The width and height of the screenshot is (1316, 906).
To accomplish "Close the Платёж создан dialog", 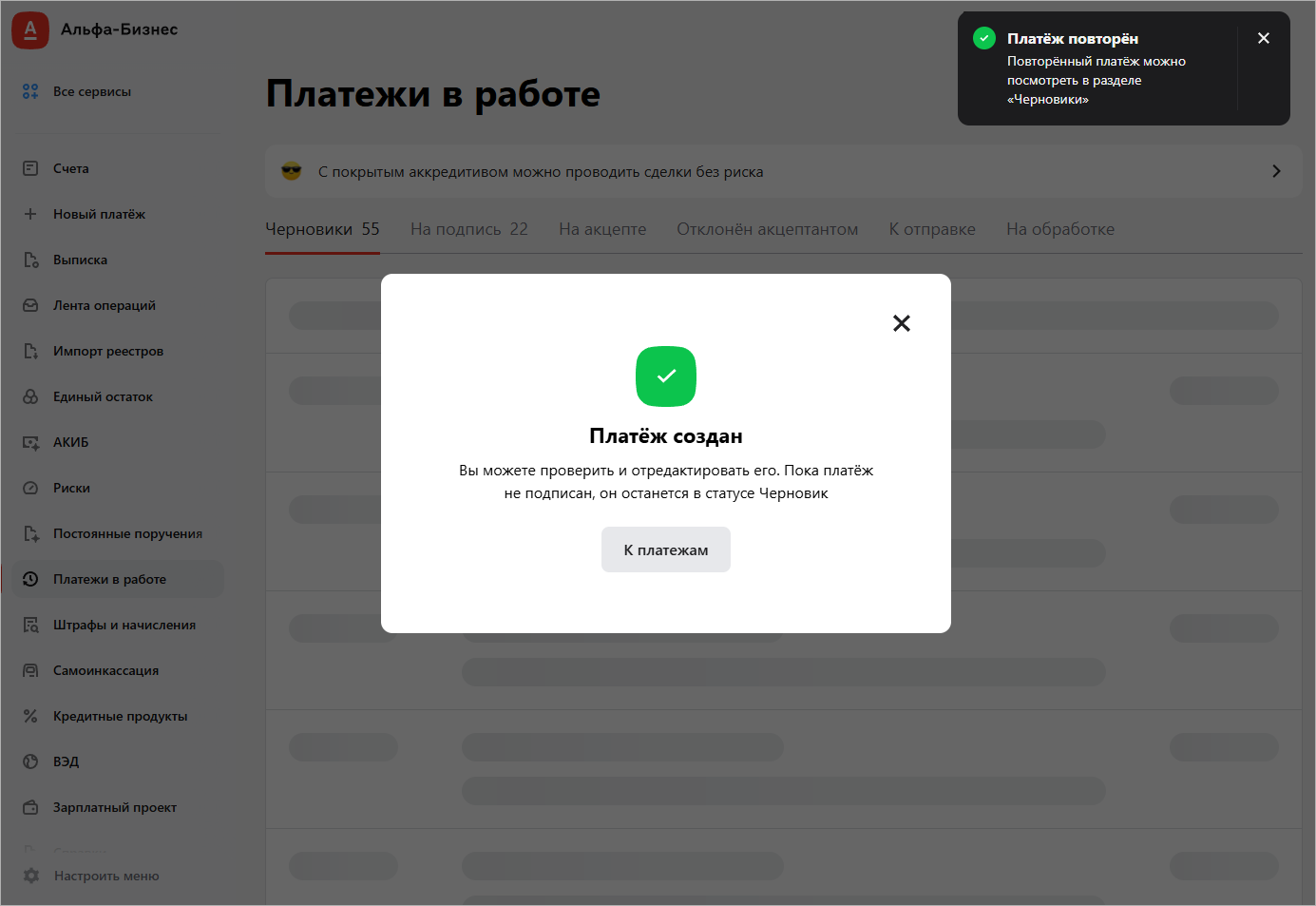I will (x=901, y=323).
